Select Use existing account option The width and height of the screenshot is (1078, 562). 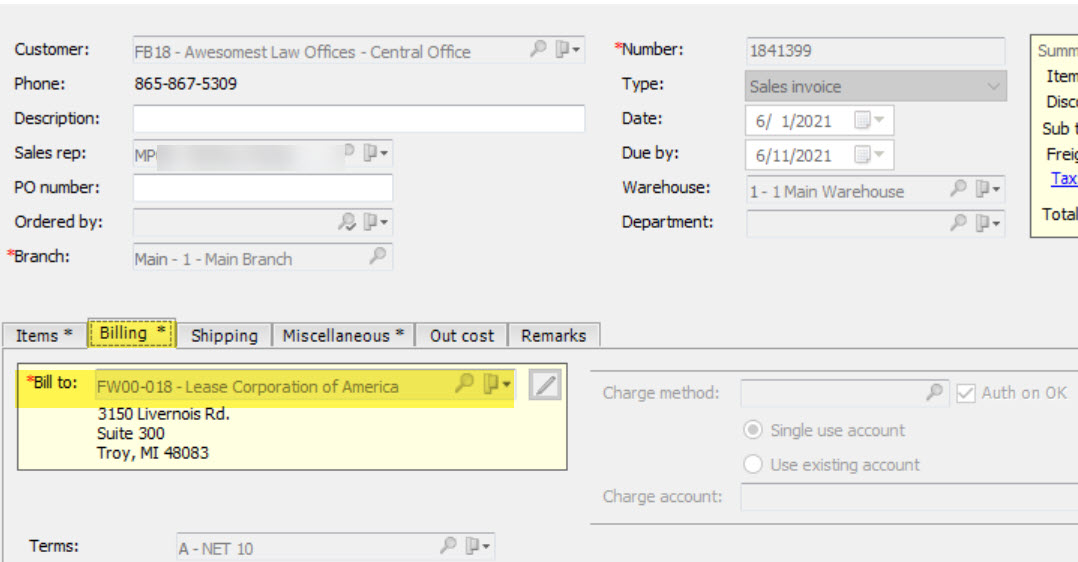coord(753,464)
